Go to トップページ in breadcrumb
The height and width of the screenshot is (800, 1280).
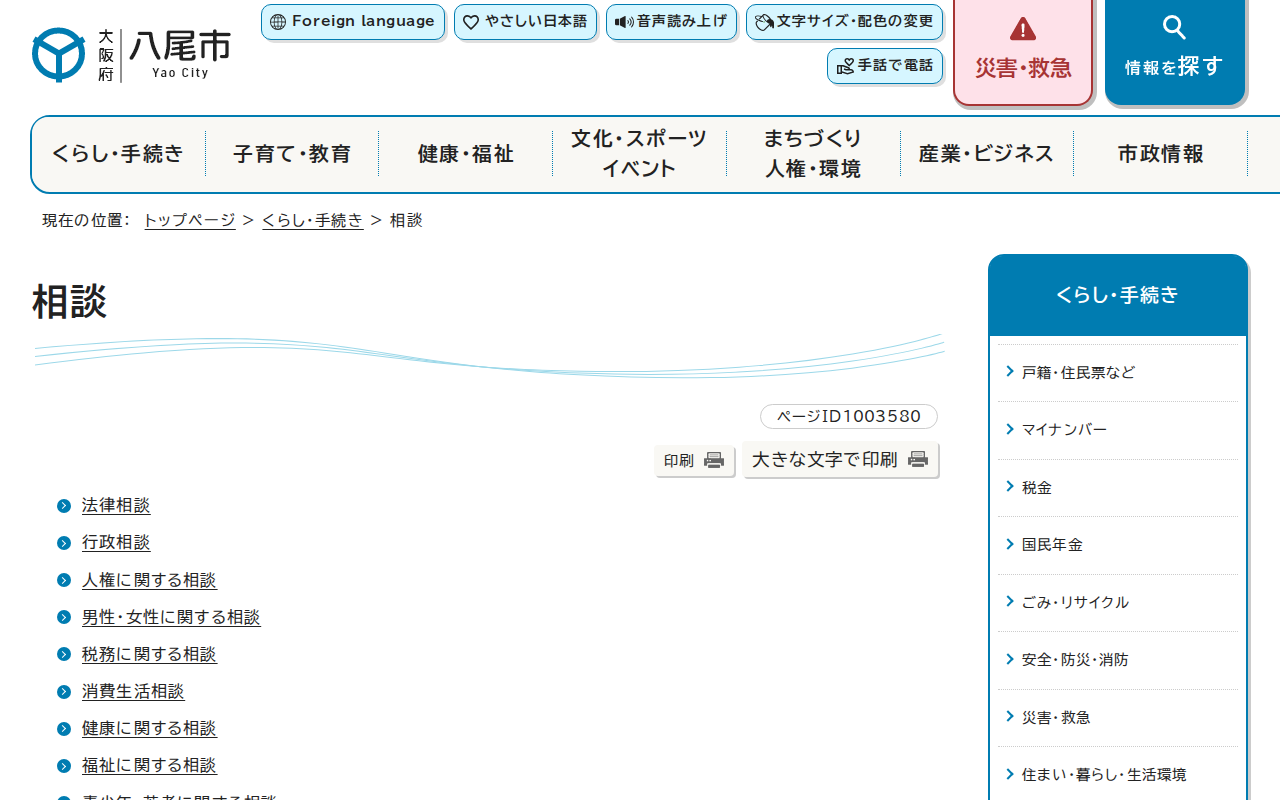coord(190,220)
